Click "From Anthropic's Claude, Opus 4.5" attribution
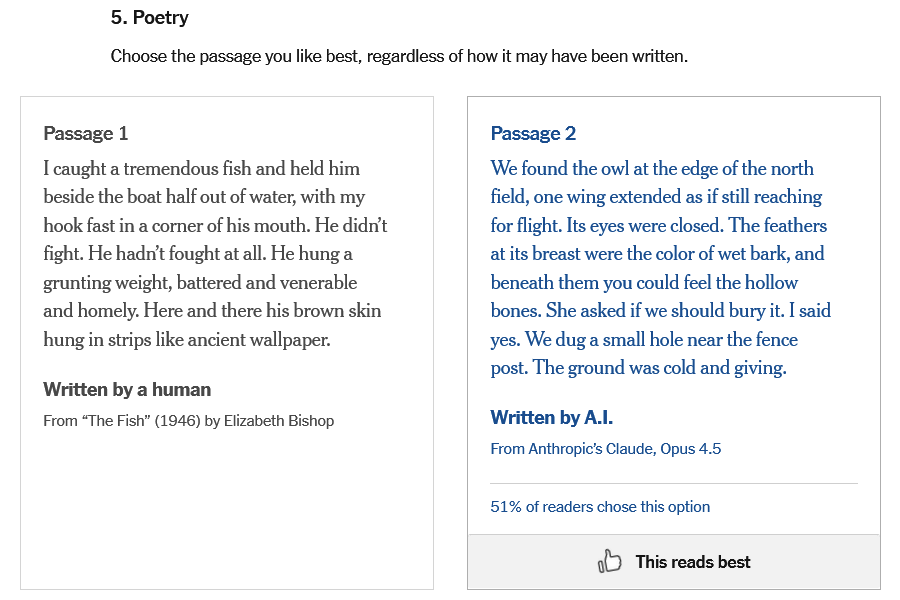The width and height of the screenshot is (900, 600). [x=605, y=449]
